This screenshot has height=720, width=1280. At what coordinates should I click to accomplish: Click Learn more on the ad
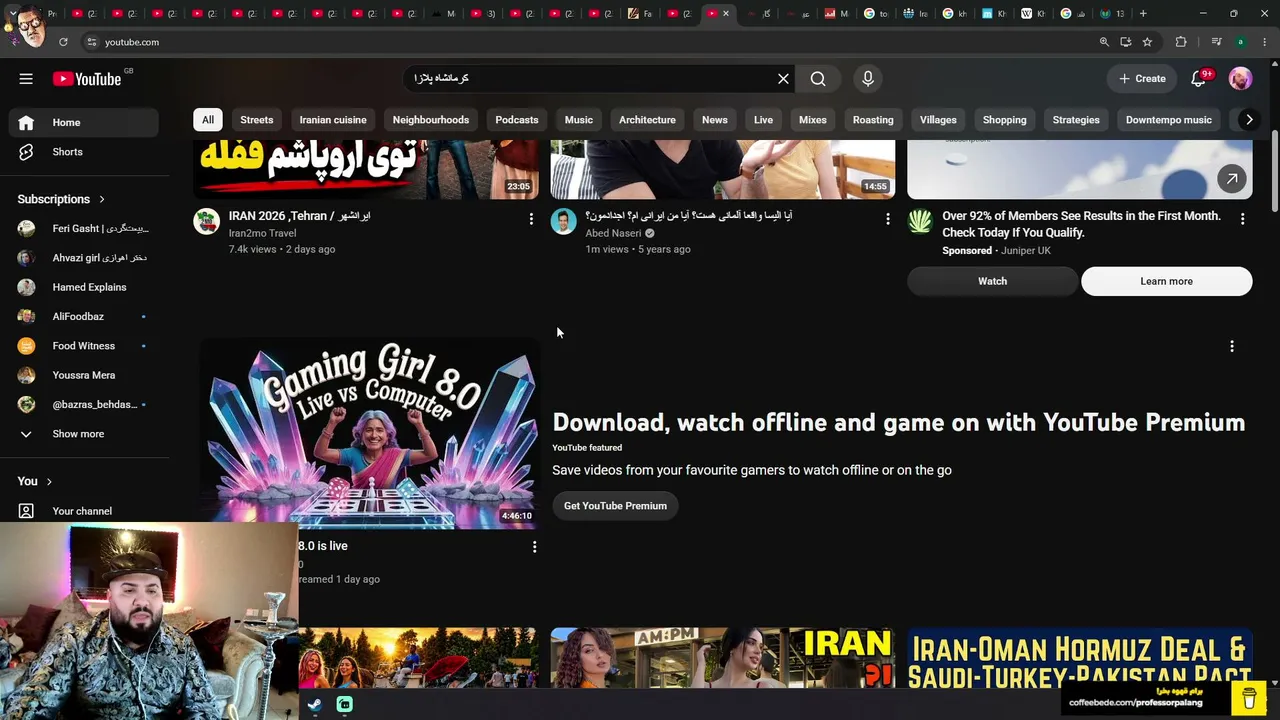[x=1166, y=281]
